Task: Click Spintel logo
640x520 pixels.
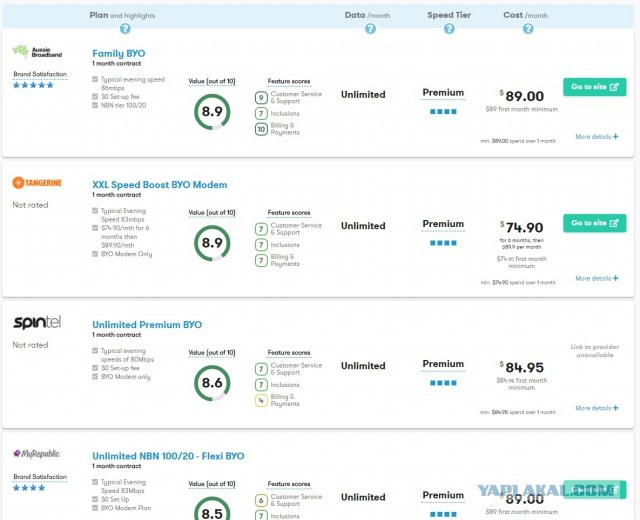Action: point(37,322)
